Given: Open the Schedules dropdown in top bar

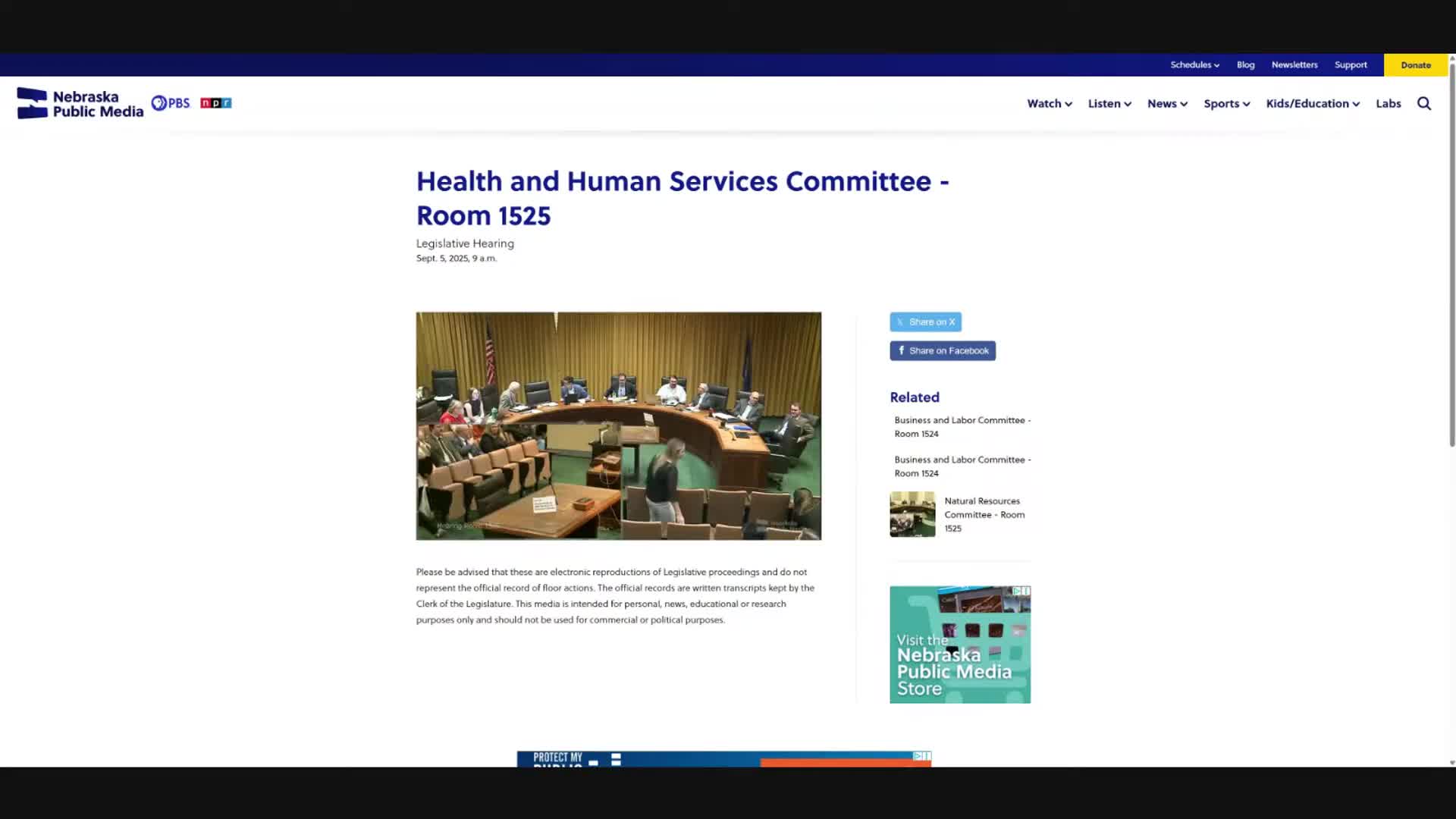Looking at the screenshot, I should pyautogui.click(x=1194, y=65).
